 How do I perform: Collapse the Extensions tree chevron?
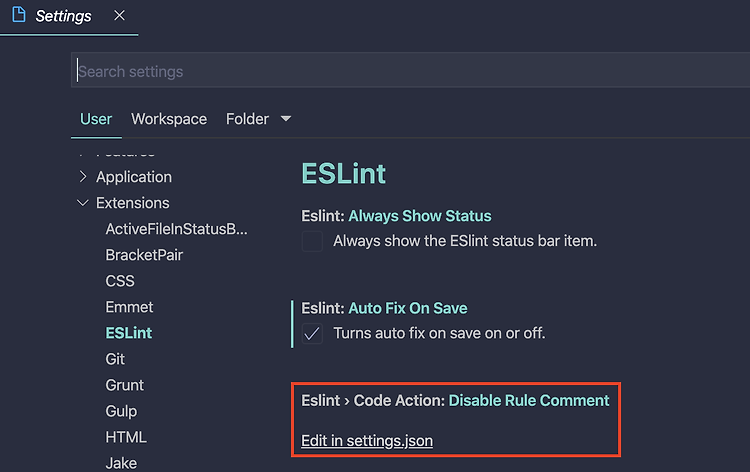(x=83, y=203)
